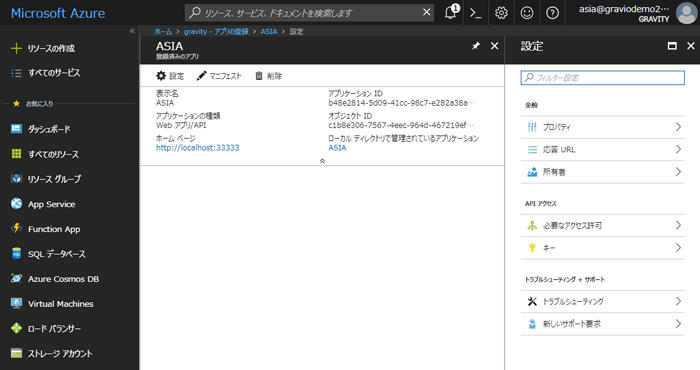
Task: Pin the ASIA blade with pin icon
Action: coord(476,46)
